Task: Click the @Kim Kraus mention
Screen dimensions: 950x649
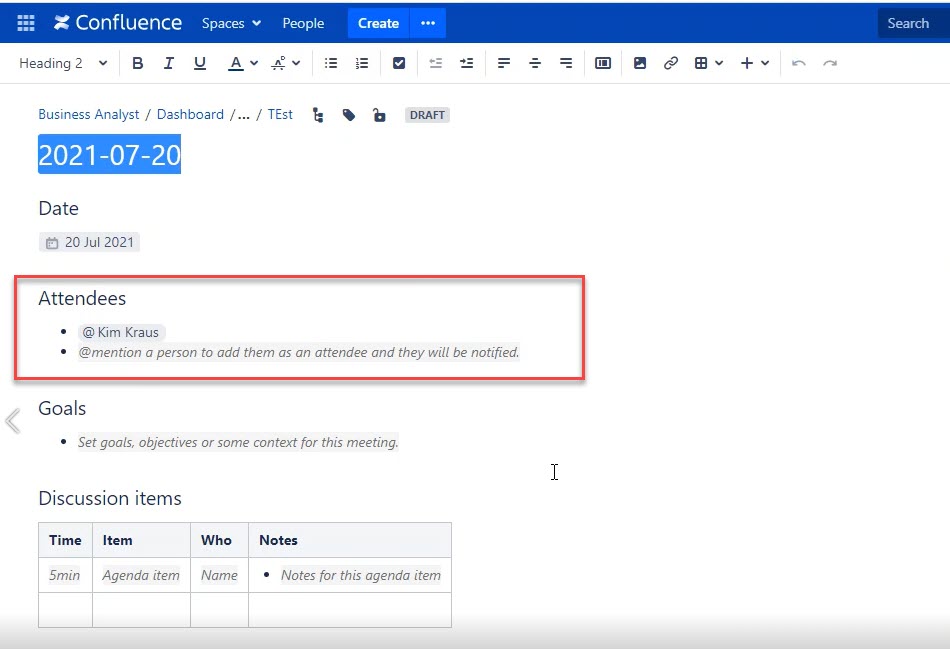Action: (121, 333)
